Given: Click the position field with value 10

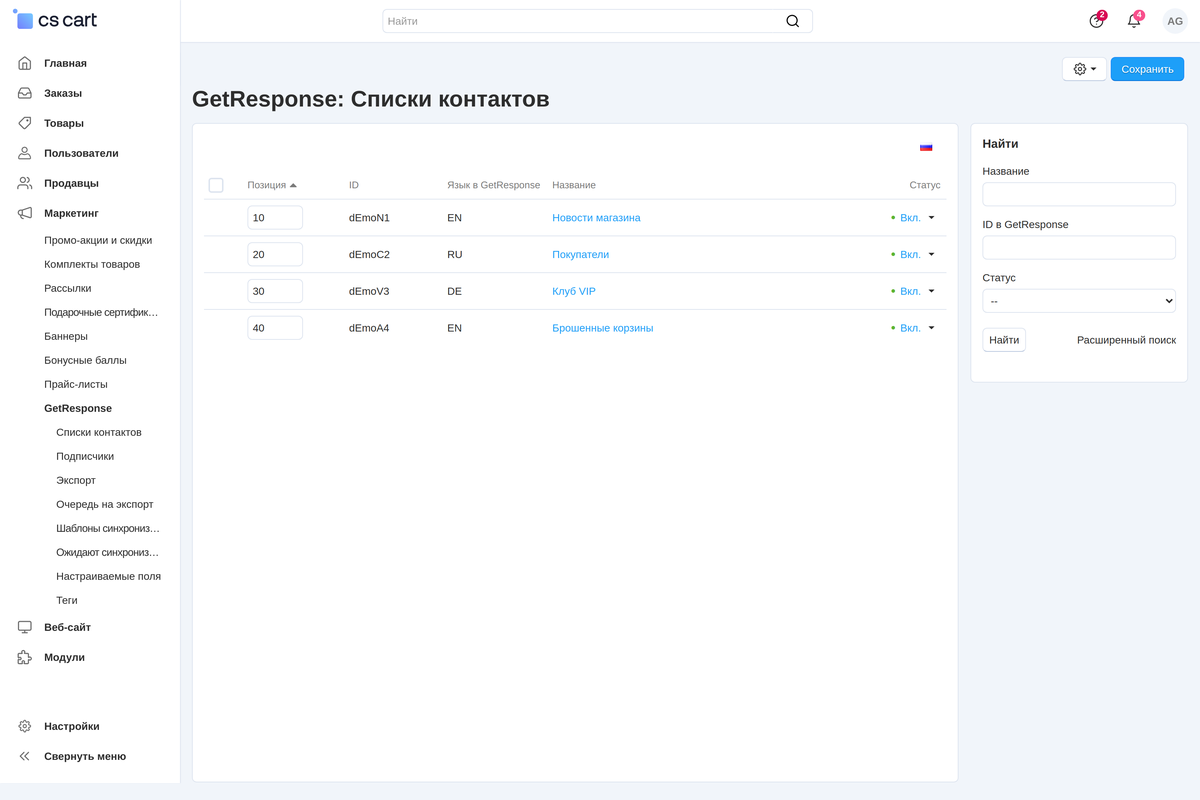Looking at the screenshot, I should pyautogui.click(x=275, y=218).
